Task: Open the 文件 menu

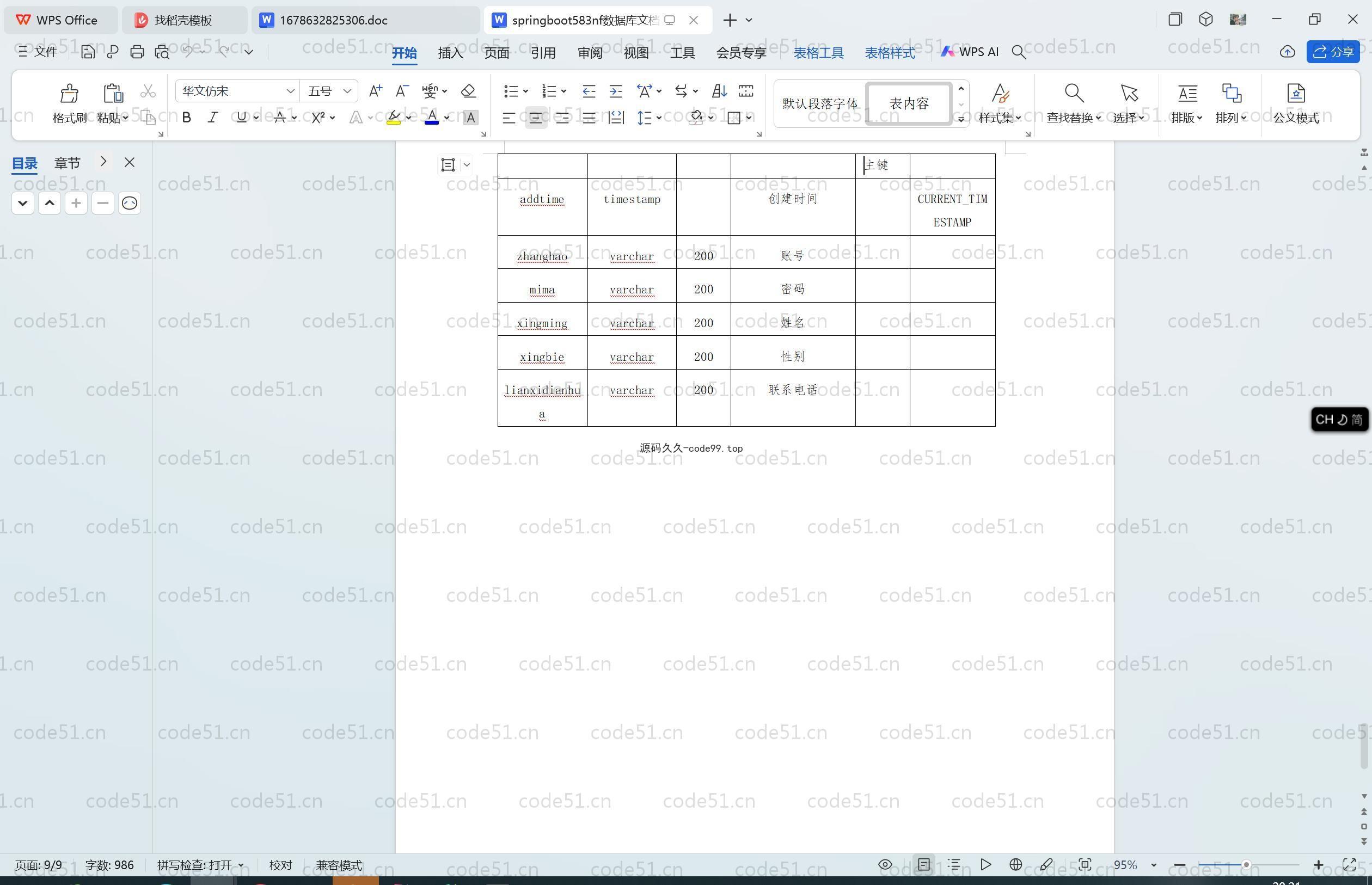Action: 38,52
